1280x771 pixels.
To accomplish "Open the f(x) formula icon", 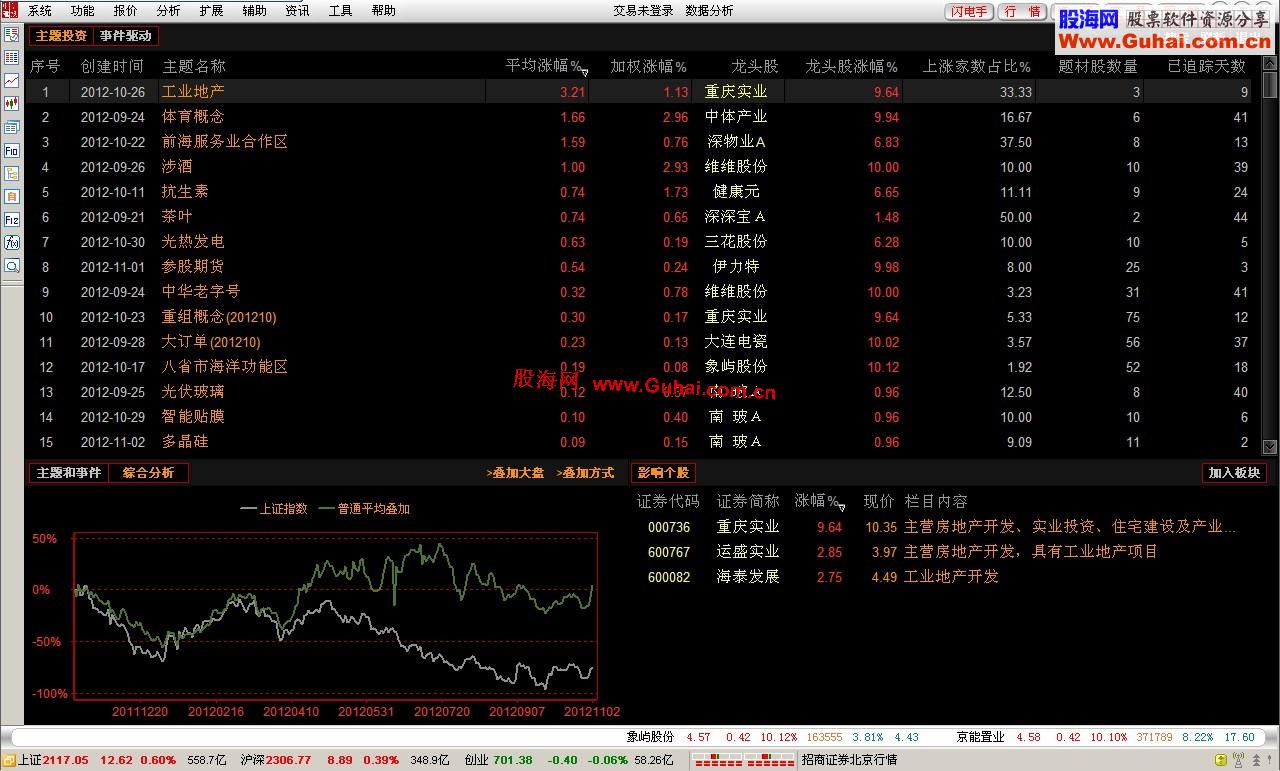I will (x=12, y=242).
